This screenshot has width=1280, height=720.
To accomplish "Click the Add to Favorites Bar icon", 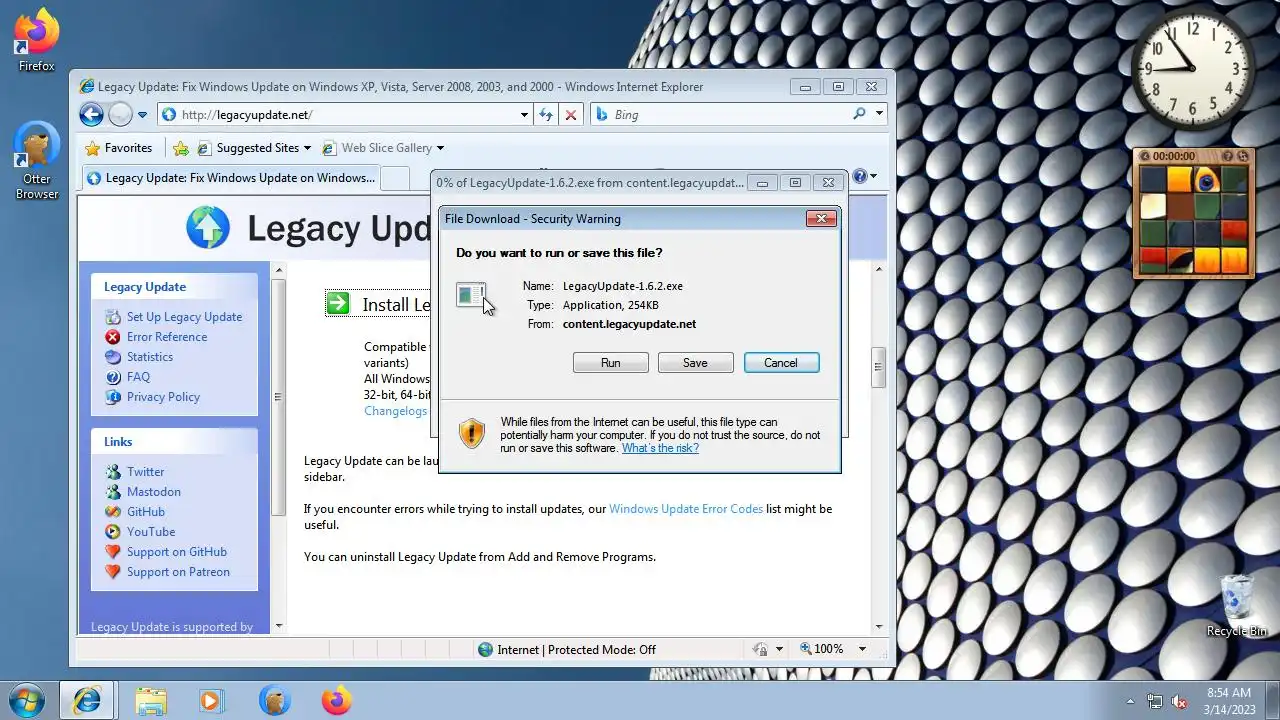I will [181, 148].
